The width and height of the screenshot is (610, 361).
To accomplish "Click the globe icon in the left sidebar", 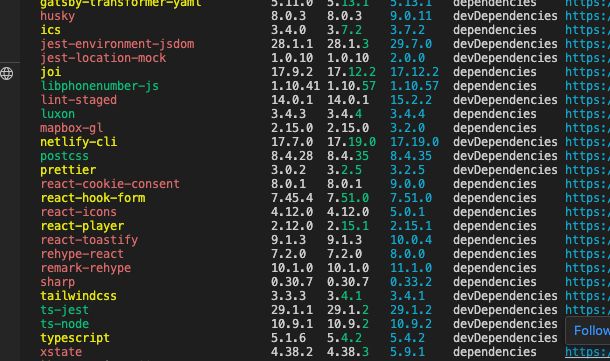I will tap(7, 73).
